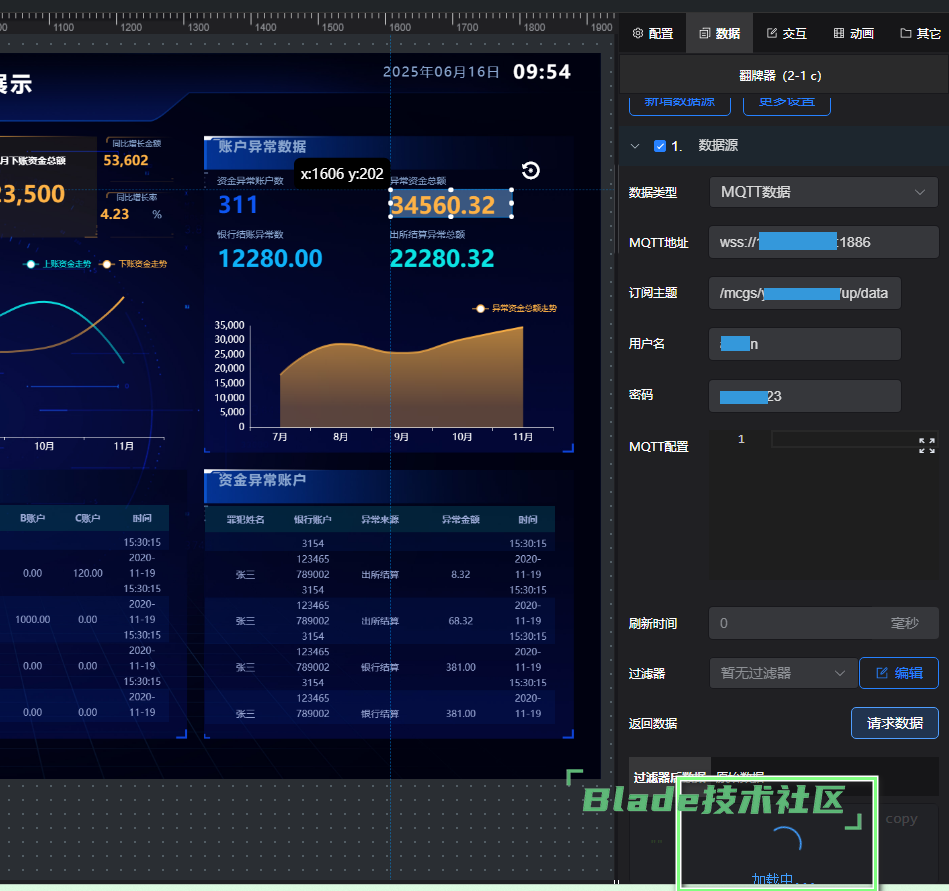Click the 刷新时间 refresh interval input
Viewport: 949px width, 891px height.
pos(823,623)
